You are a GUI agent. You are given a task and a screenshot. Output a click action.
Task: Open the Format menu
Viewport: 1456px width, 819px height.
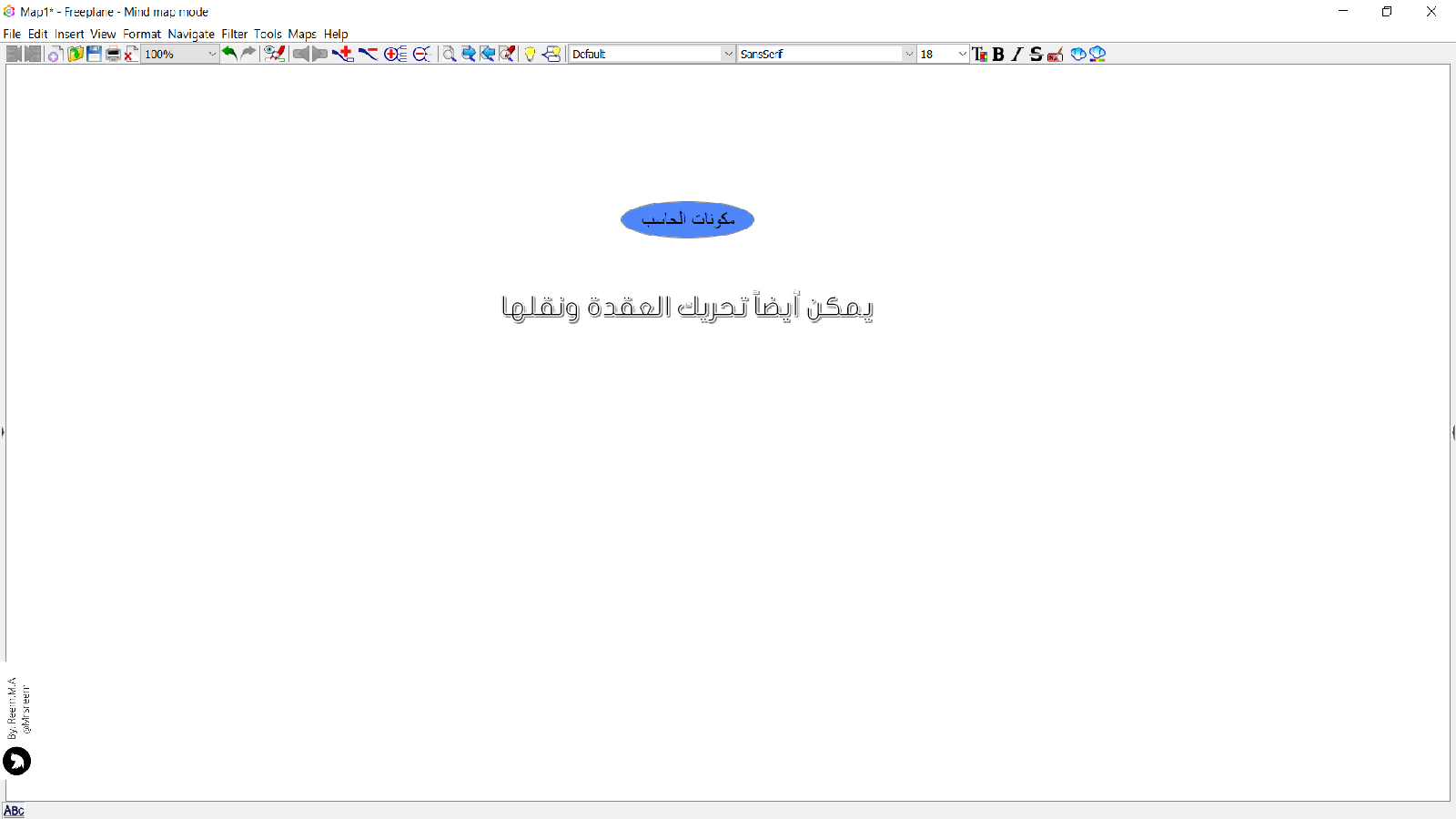tap(142, 34)
